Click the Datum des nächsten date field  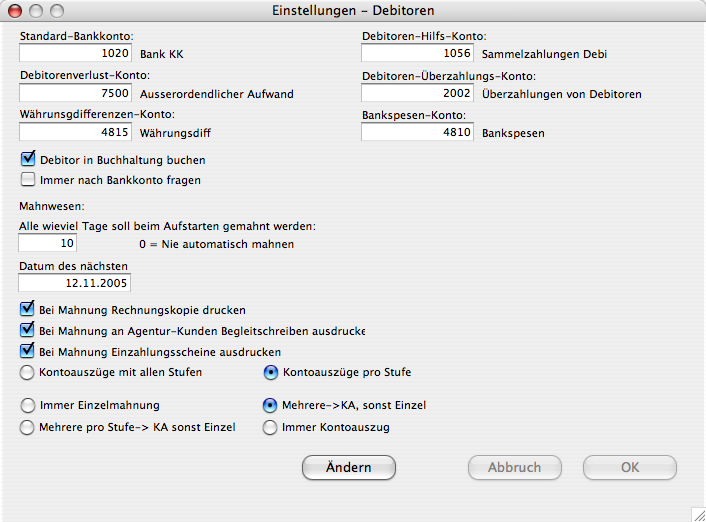tap(76, 283)
